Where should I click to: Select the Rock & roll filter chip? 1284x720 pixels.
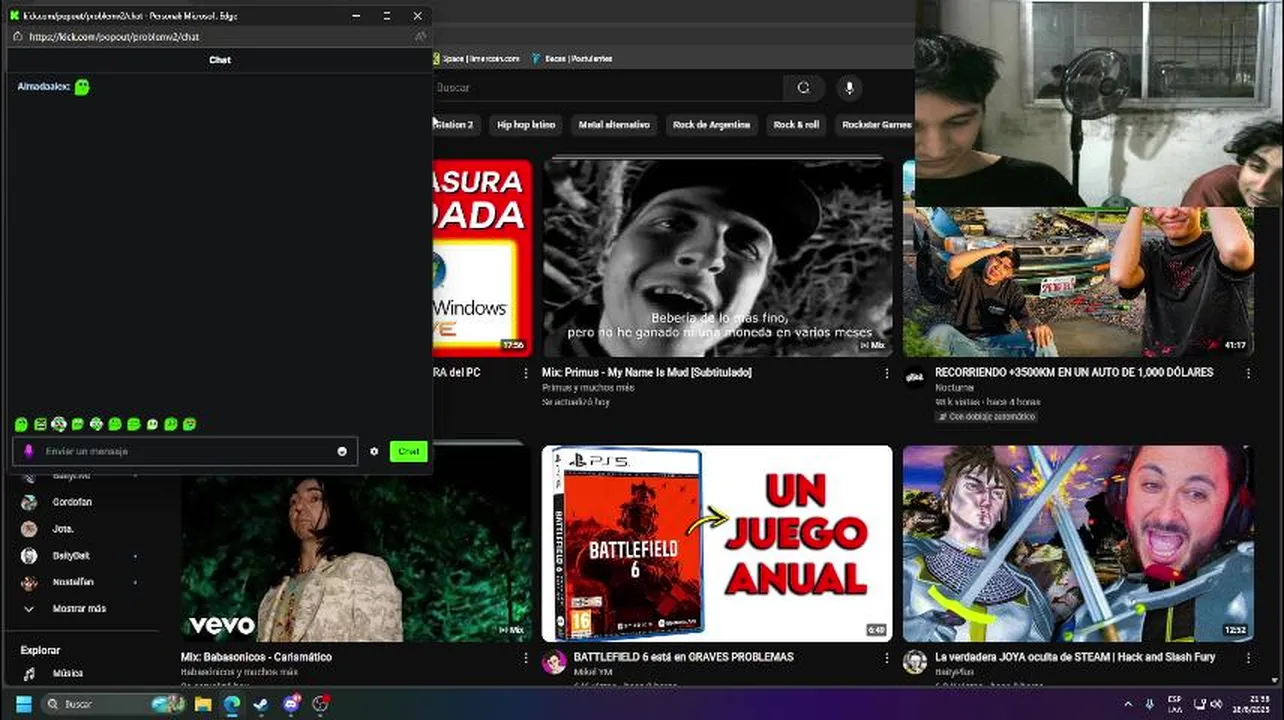click(796, 125)
